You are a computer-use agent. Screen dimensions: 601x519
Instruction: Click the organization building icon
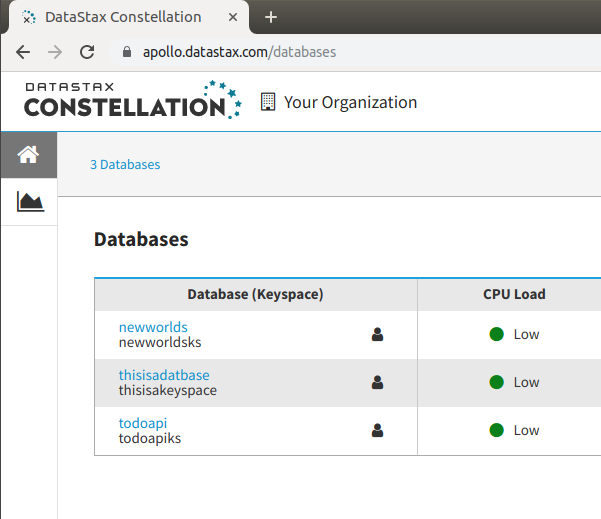(268, 102)
